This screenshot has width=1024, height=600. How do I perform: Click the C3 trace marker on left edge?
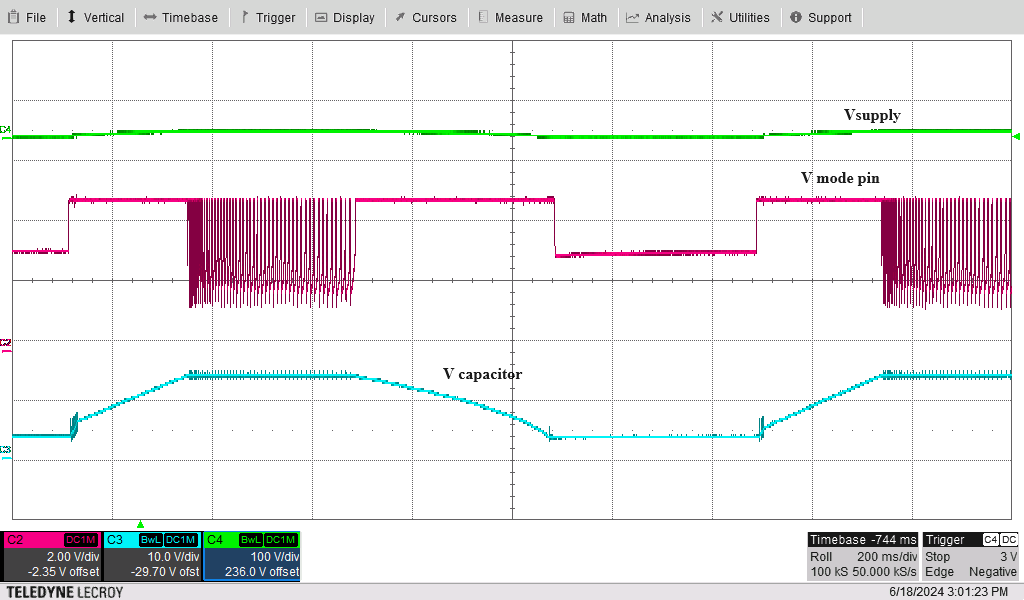point(6,450)
